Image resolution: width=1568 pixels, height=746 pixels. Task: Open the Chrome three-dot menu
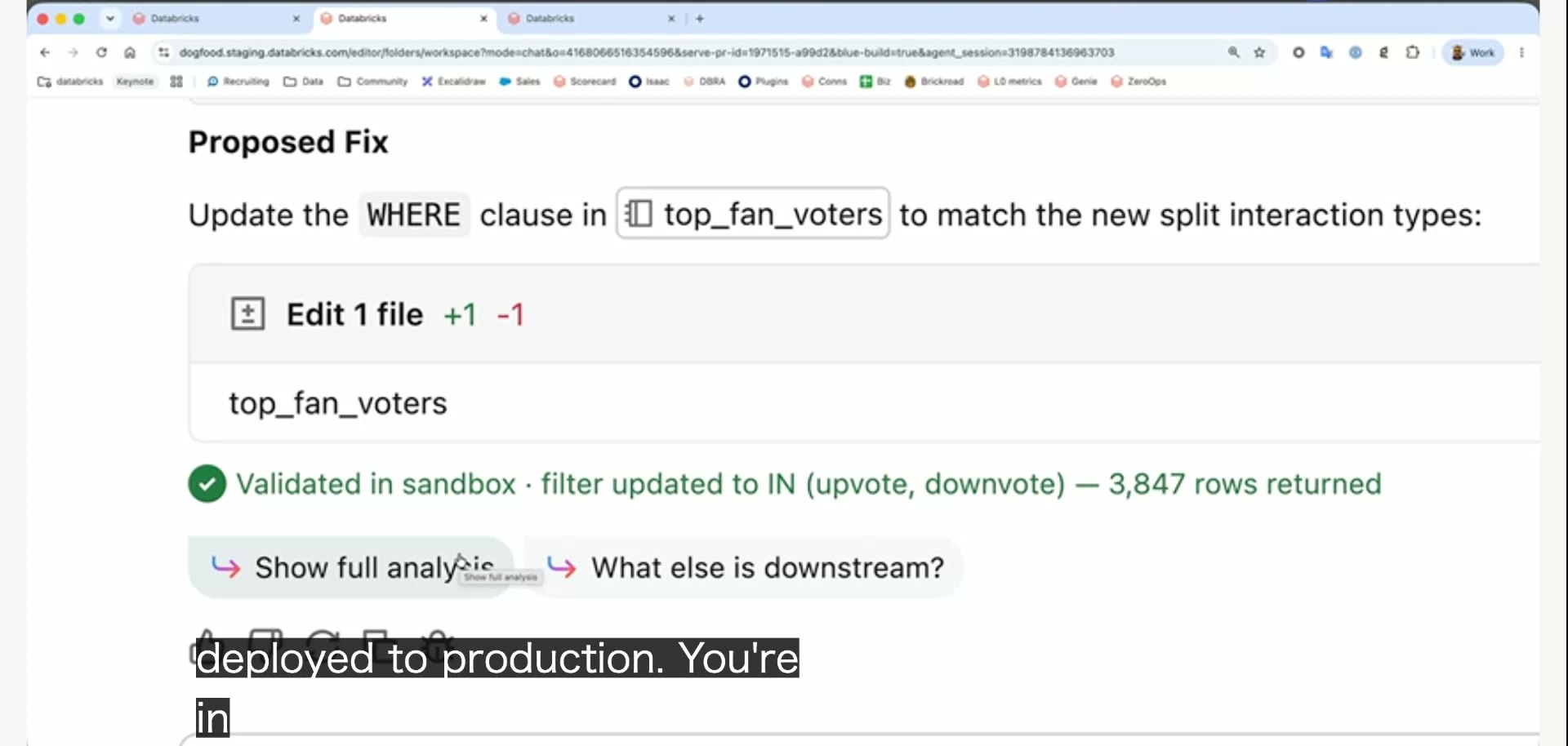[1521, 52]
